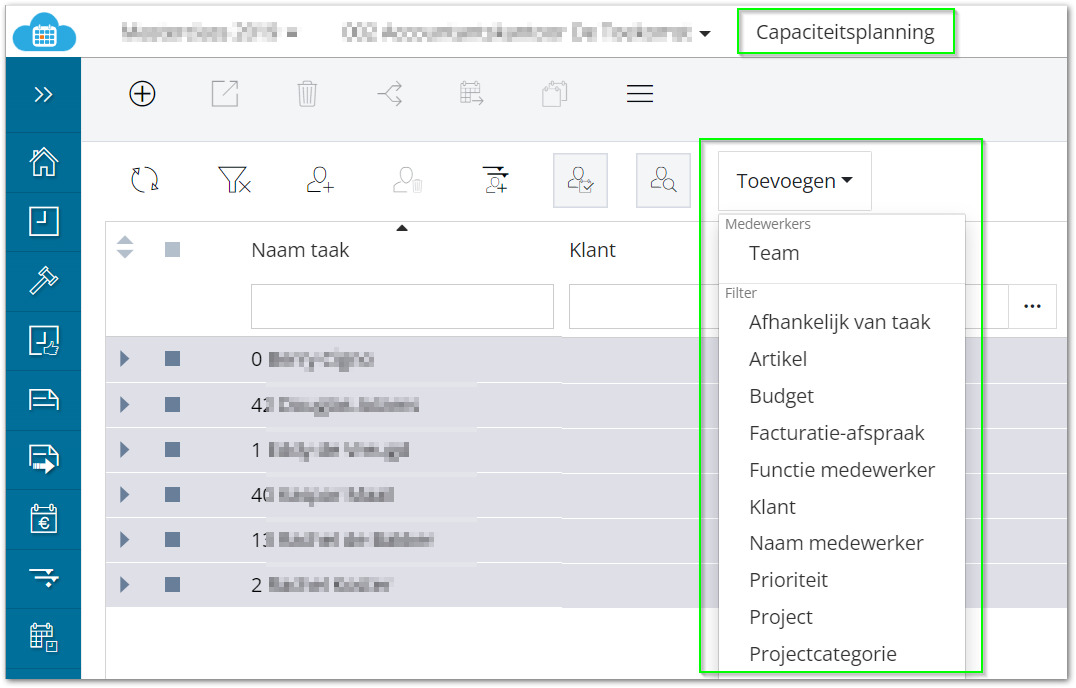Screen dimensions: 1076x688
Task: Open the home icon in sidebar
Action: [43, 162]
